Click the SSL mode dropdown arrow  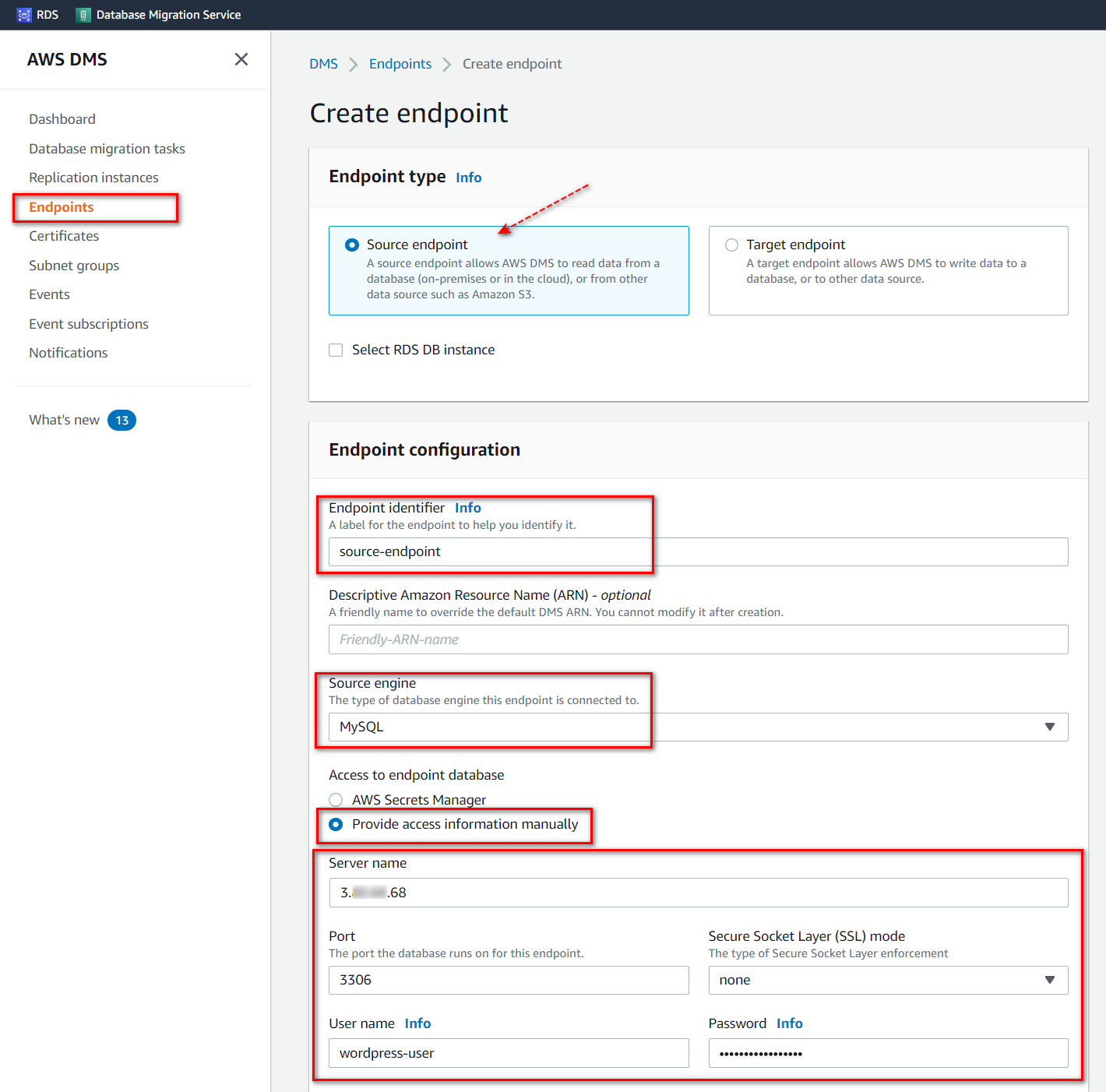[1050, 980]
